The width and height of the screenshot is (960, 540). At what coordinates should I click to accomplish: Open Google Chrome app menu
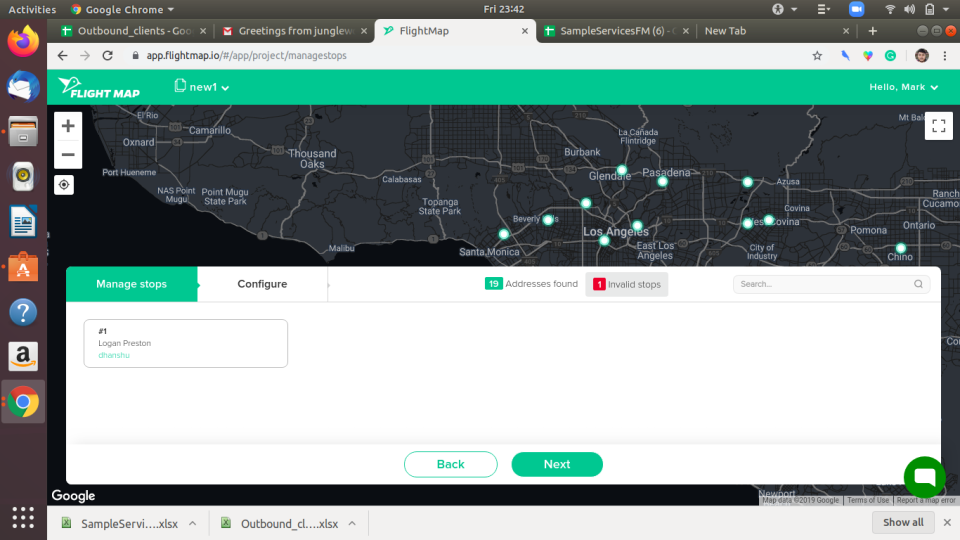click(122, 9)
